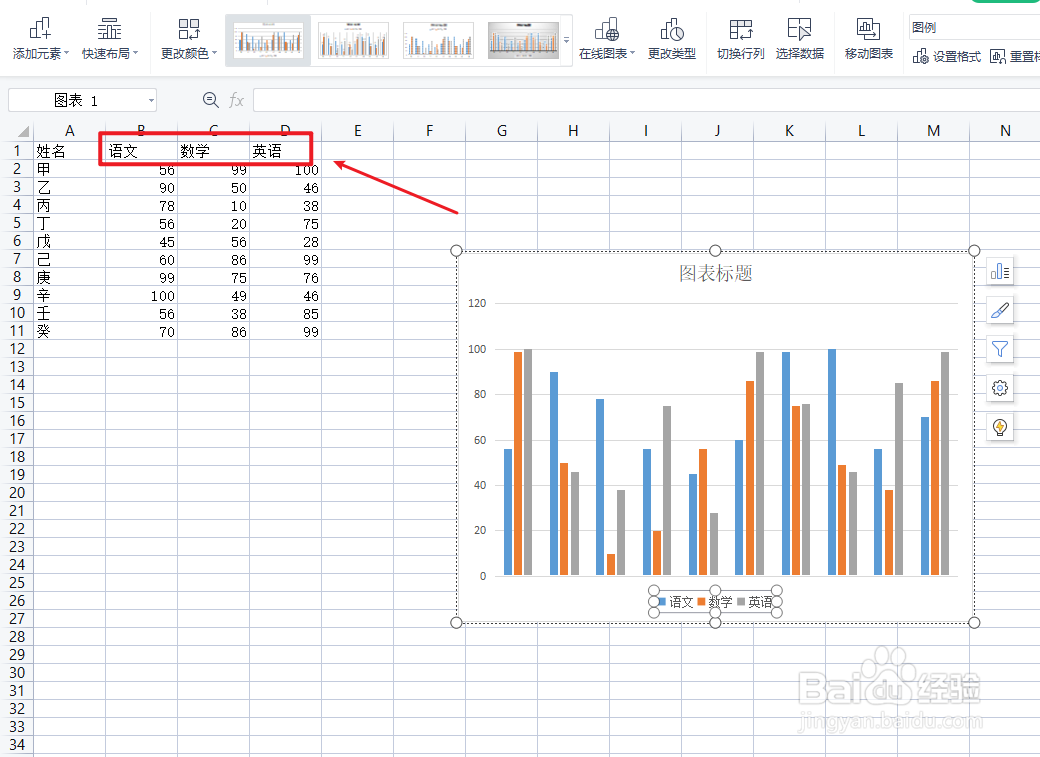The image size is (1040, 757).
Task: Click the 英语 header cell
Action: (285, 151)
